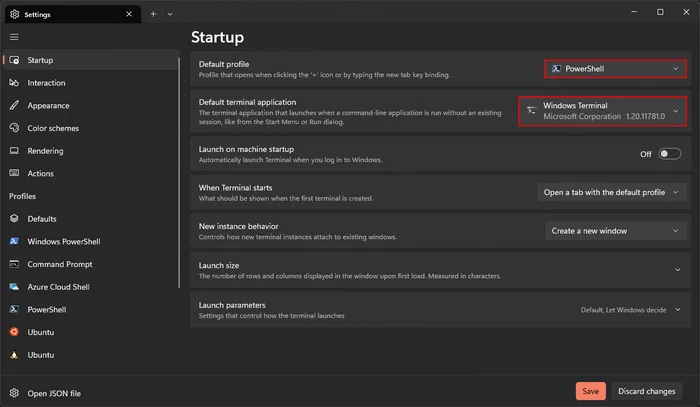Open the When Terminal starts dropdown
This screenshot has height=407, width=700.
(x=612, y=192)
